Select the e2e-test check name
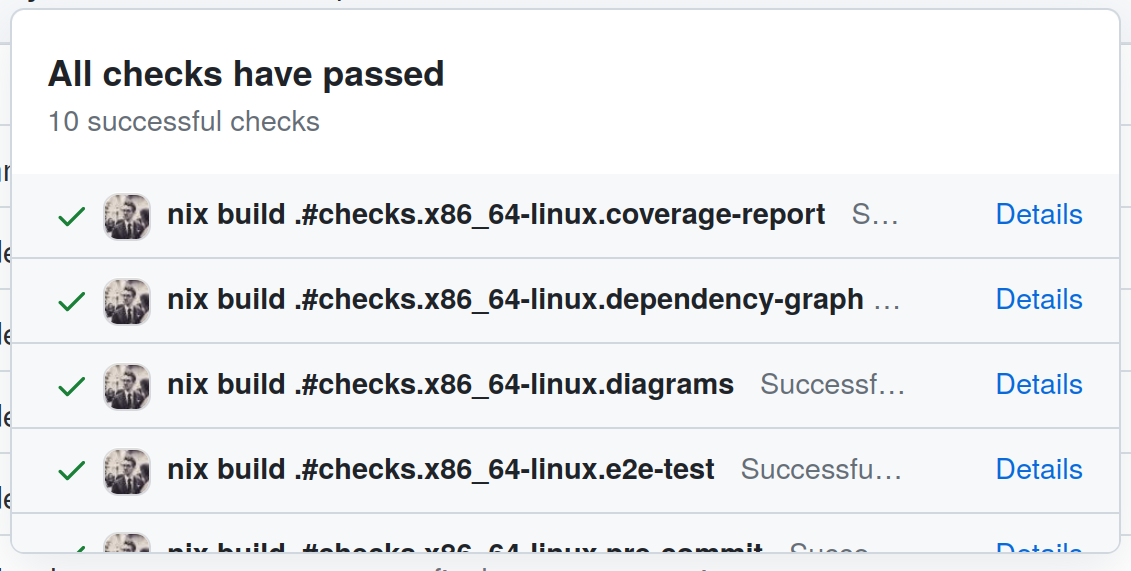Viewport: 1131px width, 571px height. (x=441, y=470)
